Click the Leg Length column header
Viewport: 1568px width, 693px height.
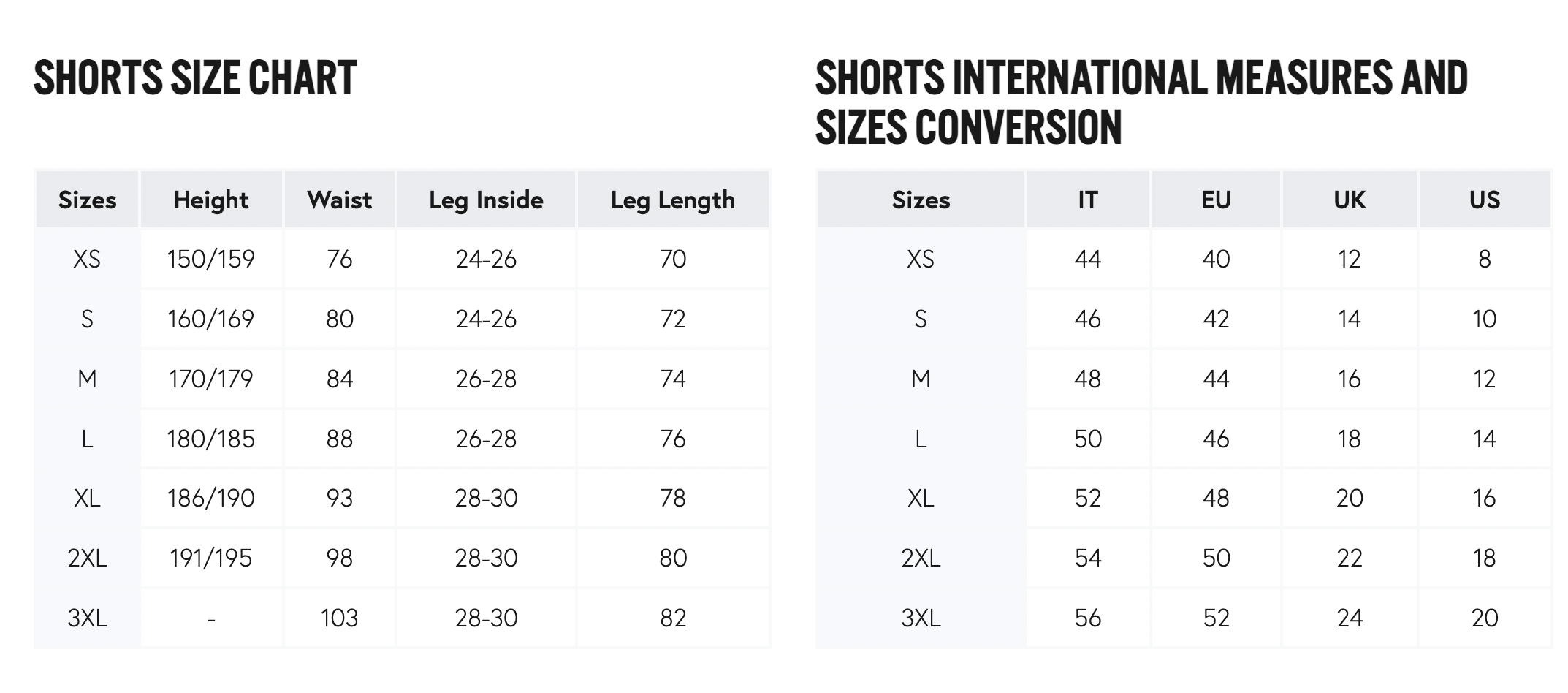coord(673,200)
